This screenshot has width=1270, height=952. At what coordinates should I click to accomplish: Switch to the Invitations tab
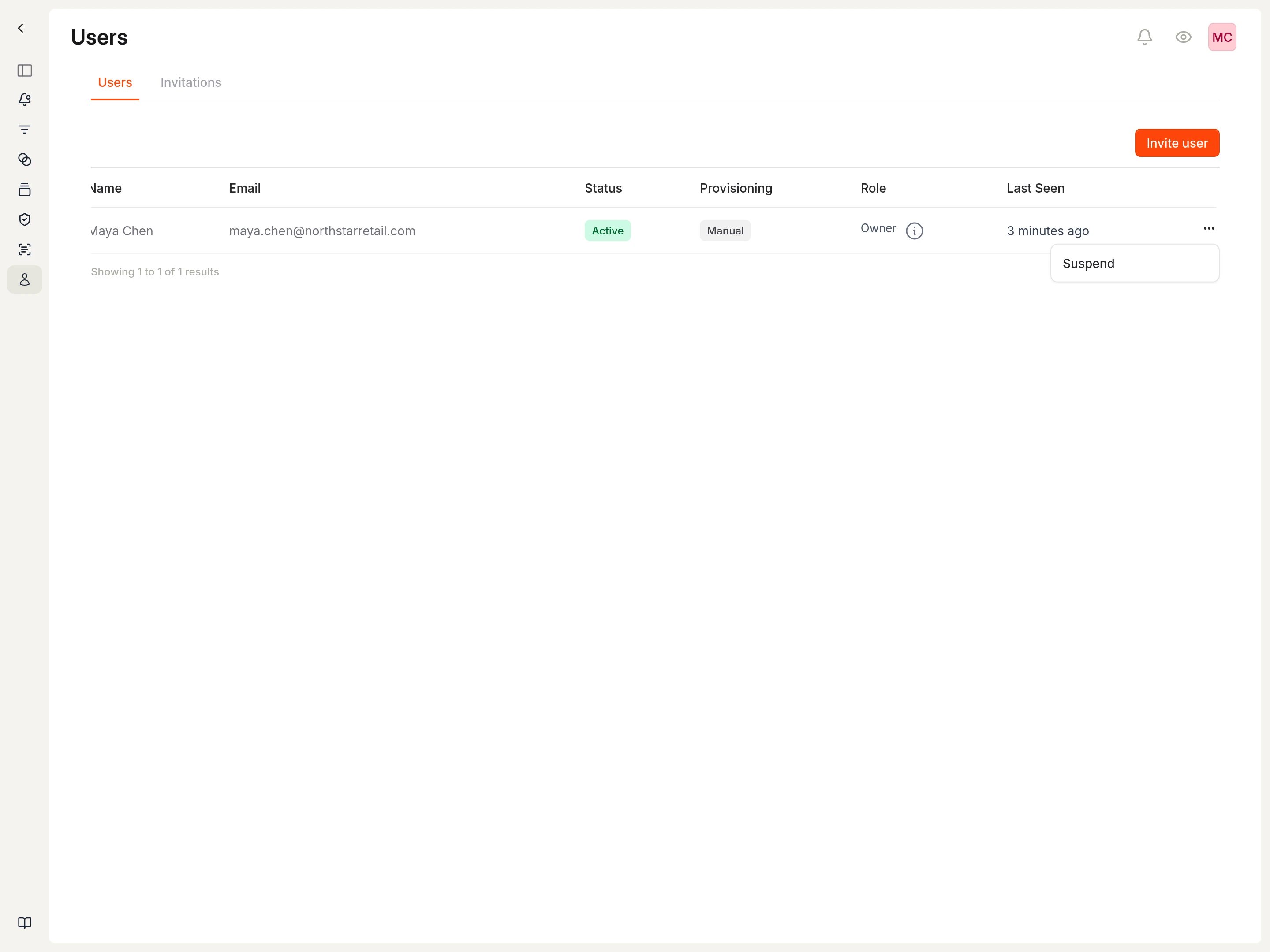coord(190,82)
